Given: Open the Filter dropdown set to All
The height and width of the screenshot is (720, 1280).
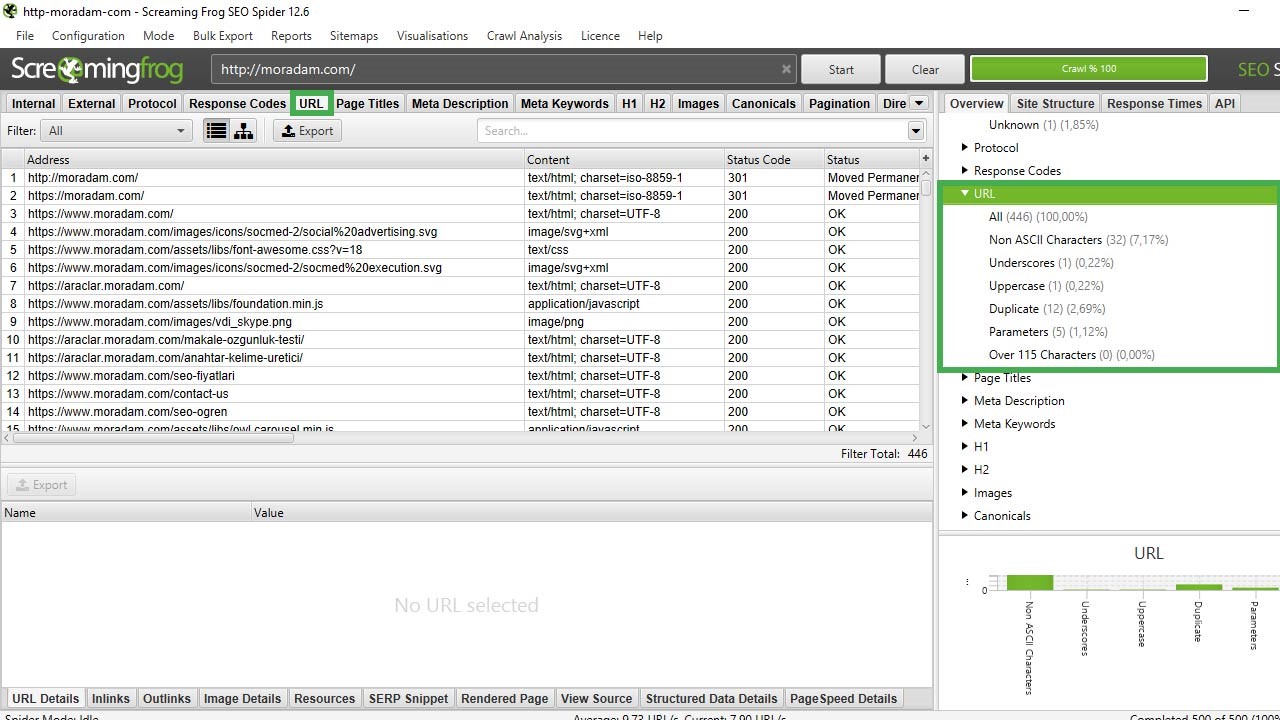Looking at the screenshot, I should tap(116, 131).
